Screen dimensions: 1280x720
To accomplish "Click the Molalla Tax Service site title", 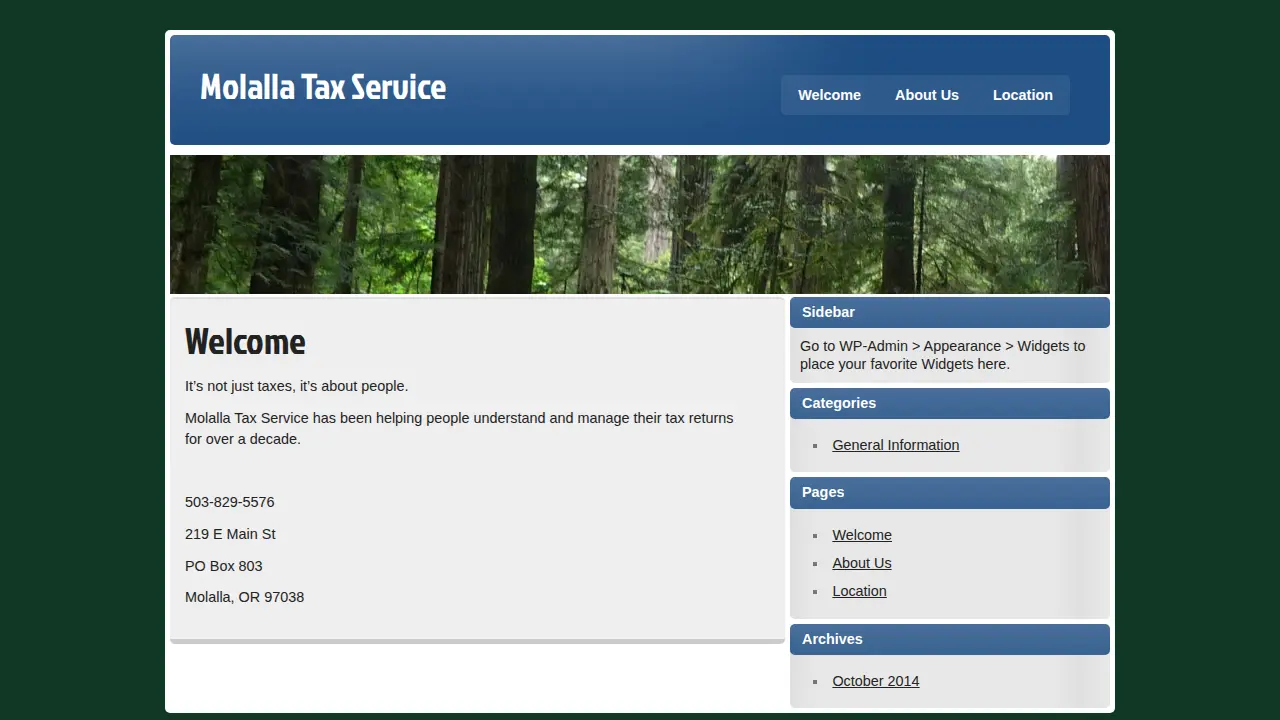I will (x=323, y=87).
